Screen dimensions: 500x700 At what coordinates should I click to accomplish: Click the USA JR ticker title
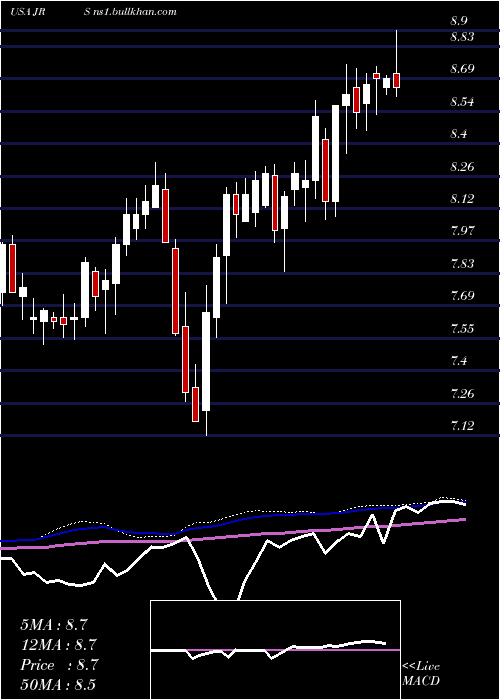pyautogui.click(x=29, y=12)
